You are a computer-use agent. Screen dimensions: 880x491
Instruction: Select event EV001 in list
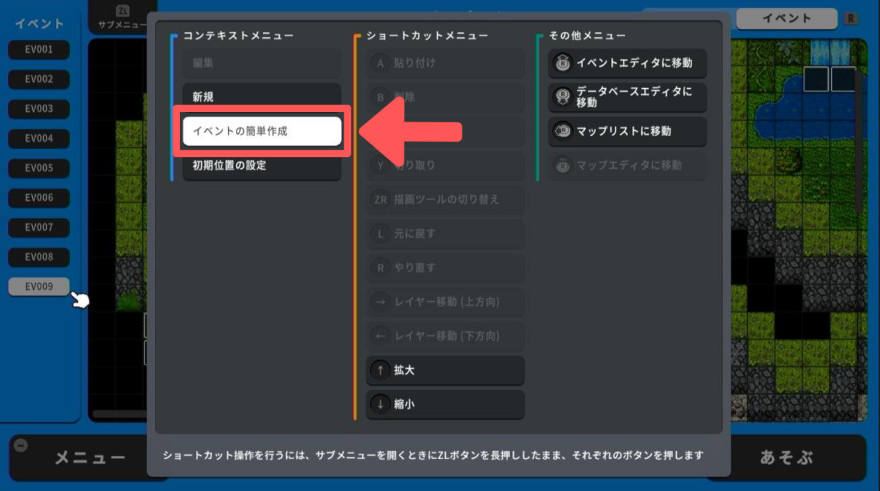(x=39, y=49)
